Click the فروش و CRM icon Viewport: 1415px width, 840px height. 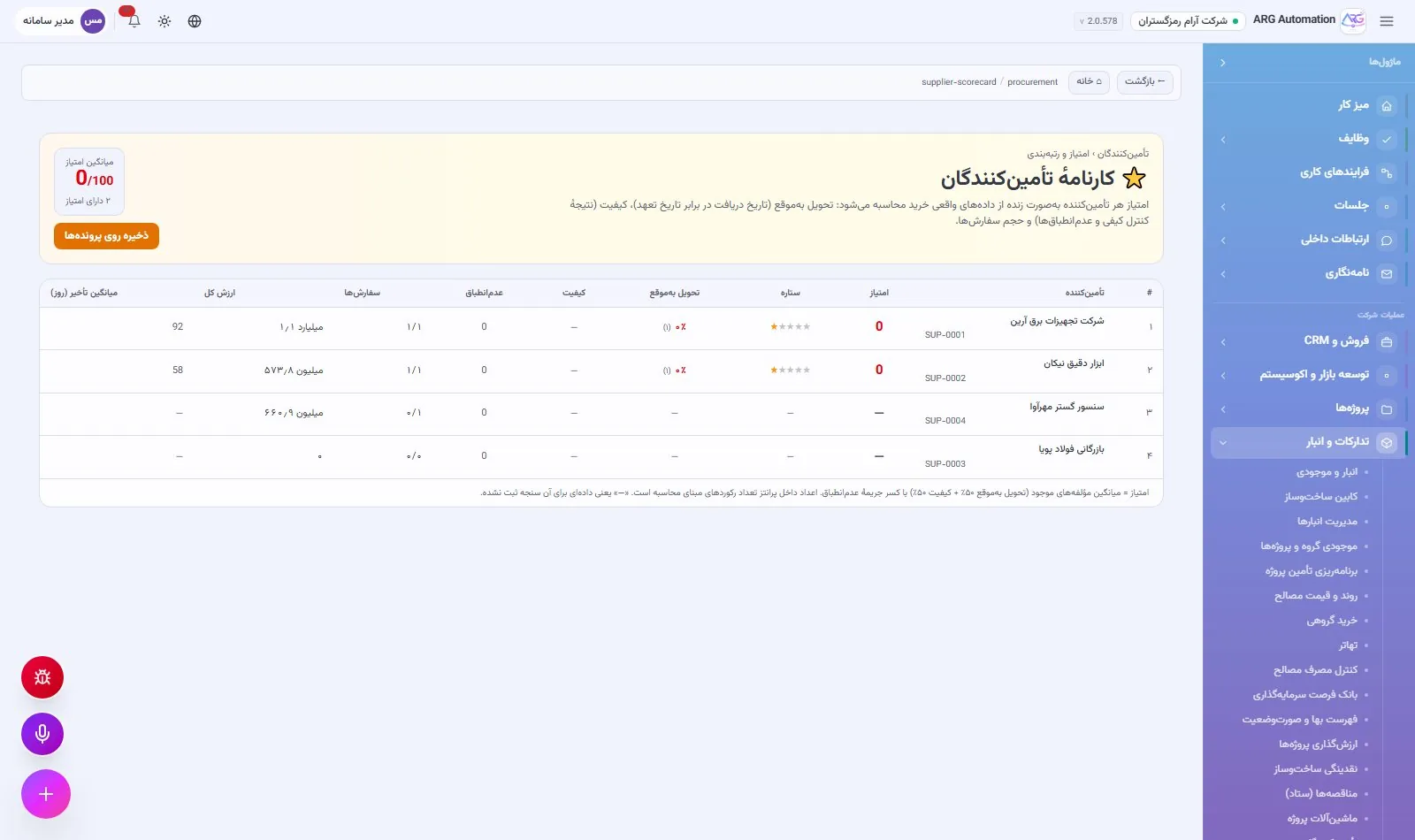[x=1387, y=341]
